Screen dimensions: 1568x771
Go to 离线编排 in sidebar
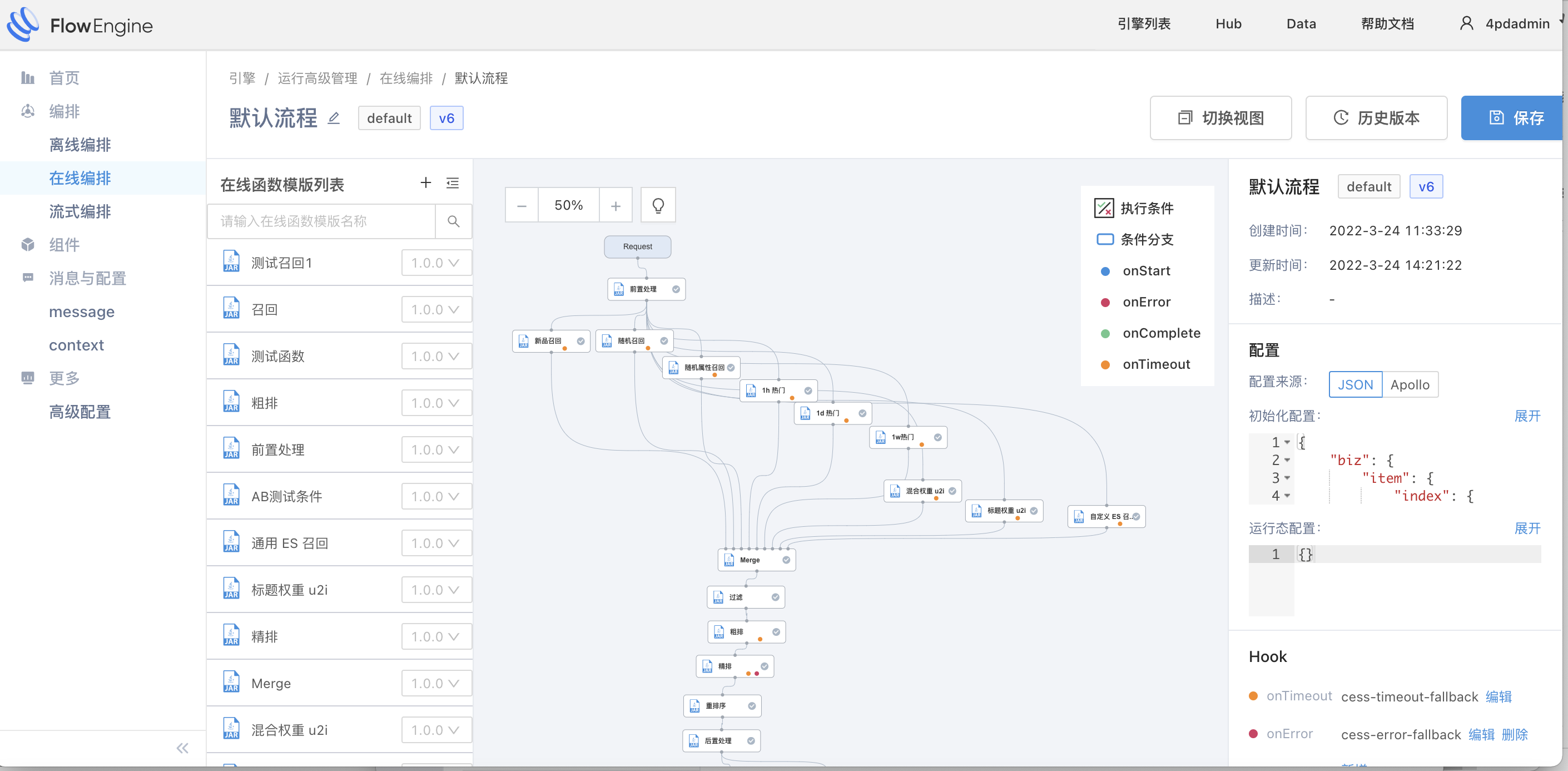coord(80,145)
